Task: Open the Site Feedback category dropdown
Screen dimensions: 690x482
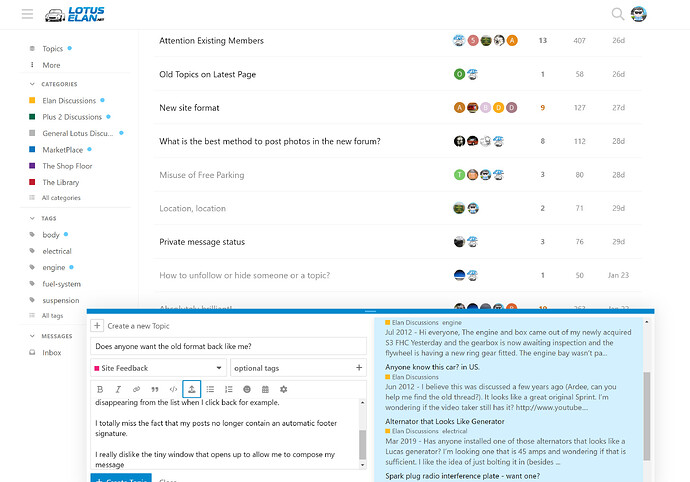Action: pos(158,368)
